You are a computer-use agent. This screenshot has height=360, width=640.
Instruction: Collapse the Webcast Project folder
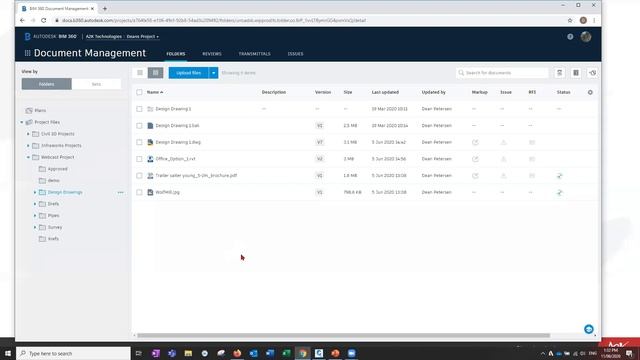coord(28,157)
